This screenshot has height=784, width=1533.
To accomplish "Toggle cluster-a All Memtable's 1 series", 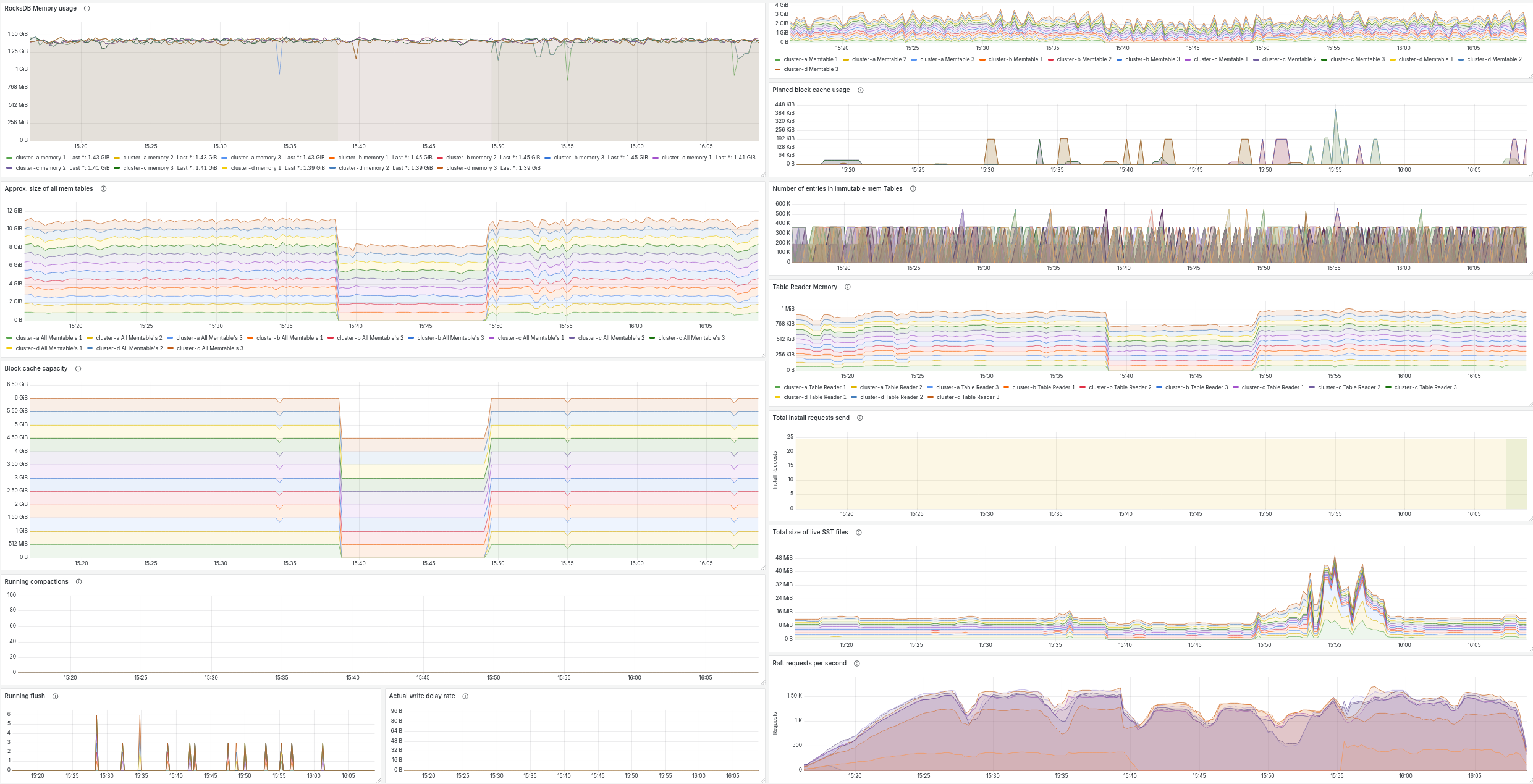I will click(x=49, y=338).
